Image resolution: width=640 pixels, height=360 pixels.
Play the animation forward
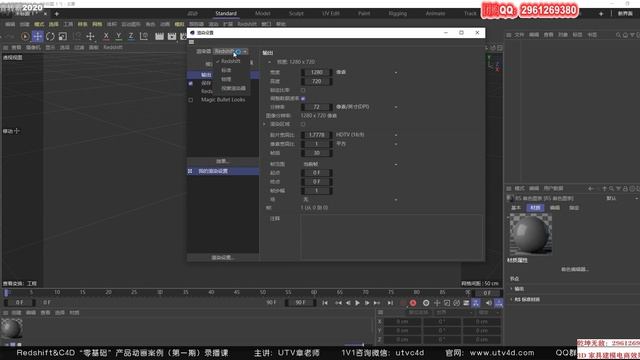click(x=357, y=303)
